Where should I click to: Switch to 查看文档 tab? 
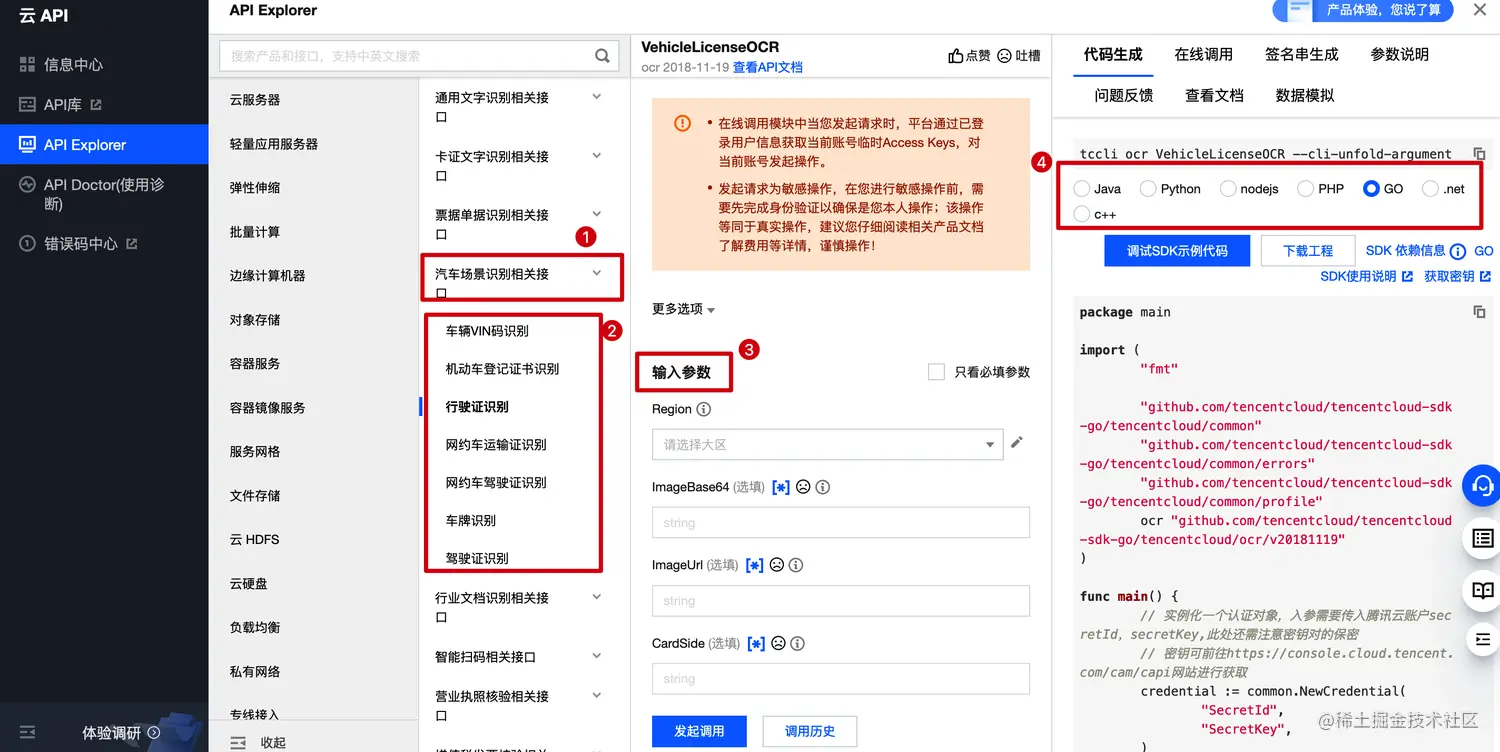pos(1214,95)
